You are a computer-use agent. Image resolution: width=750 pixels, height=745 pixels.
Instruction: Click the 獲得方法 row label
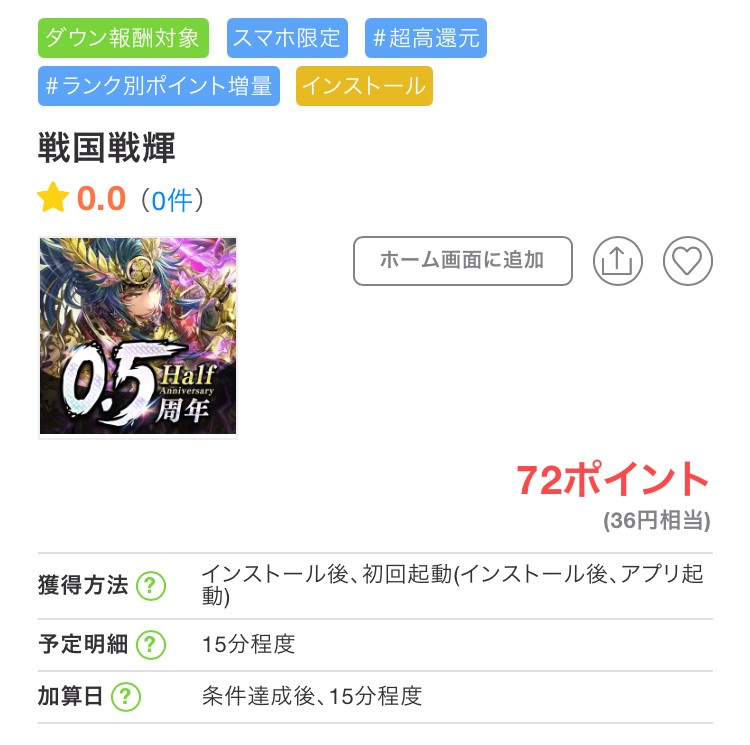pos(83,585)
